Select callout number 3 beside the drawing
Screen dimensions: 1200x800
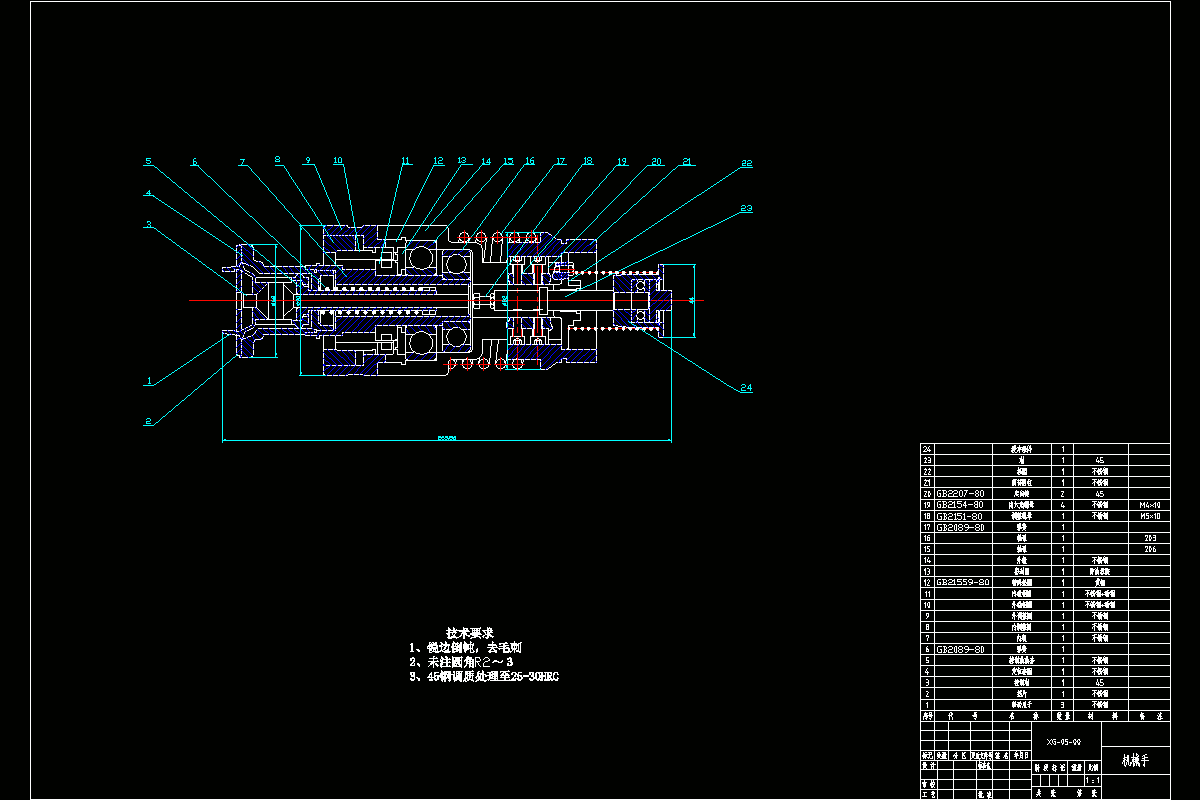148,225
